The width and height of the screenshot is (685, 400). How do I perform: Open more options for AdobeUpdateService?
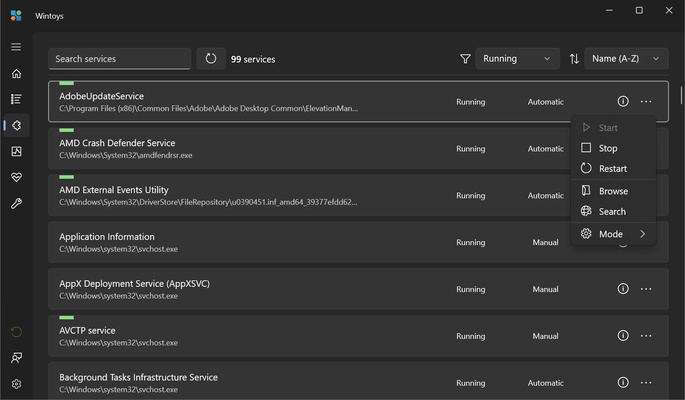[x=646, y=101]
